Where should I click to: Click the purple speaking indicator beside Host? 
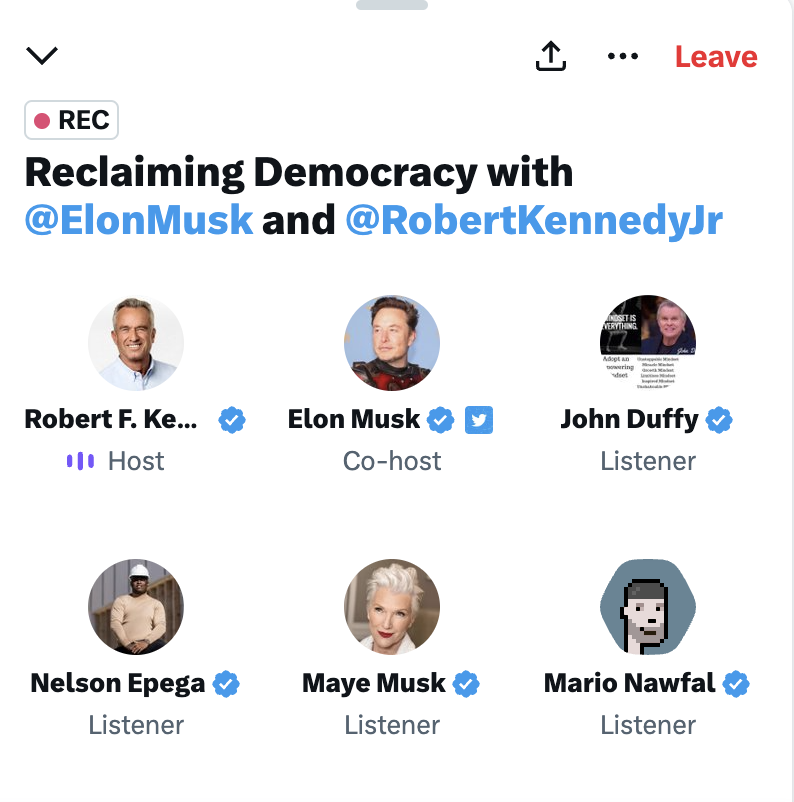(x=80, y=461)
